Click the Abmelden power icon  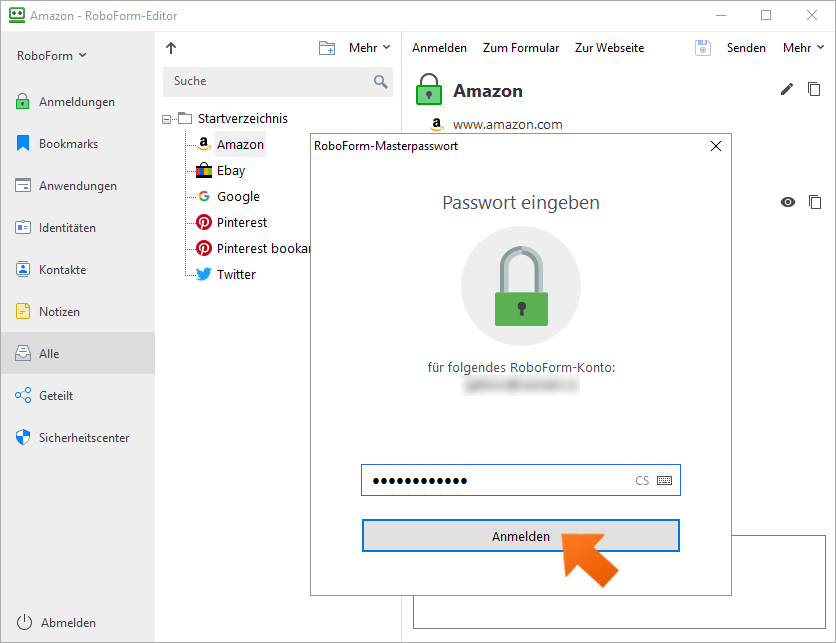tap(25, 622)
